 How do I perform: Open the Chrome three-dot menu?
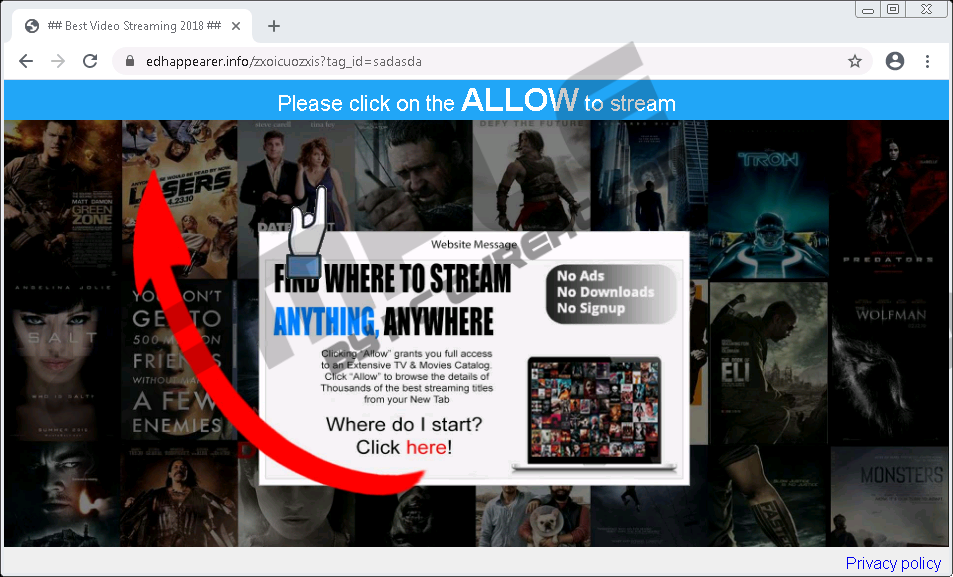(928, 61)
